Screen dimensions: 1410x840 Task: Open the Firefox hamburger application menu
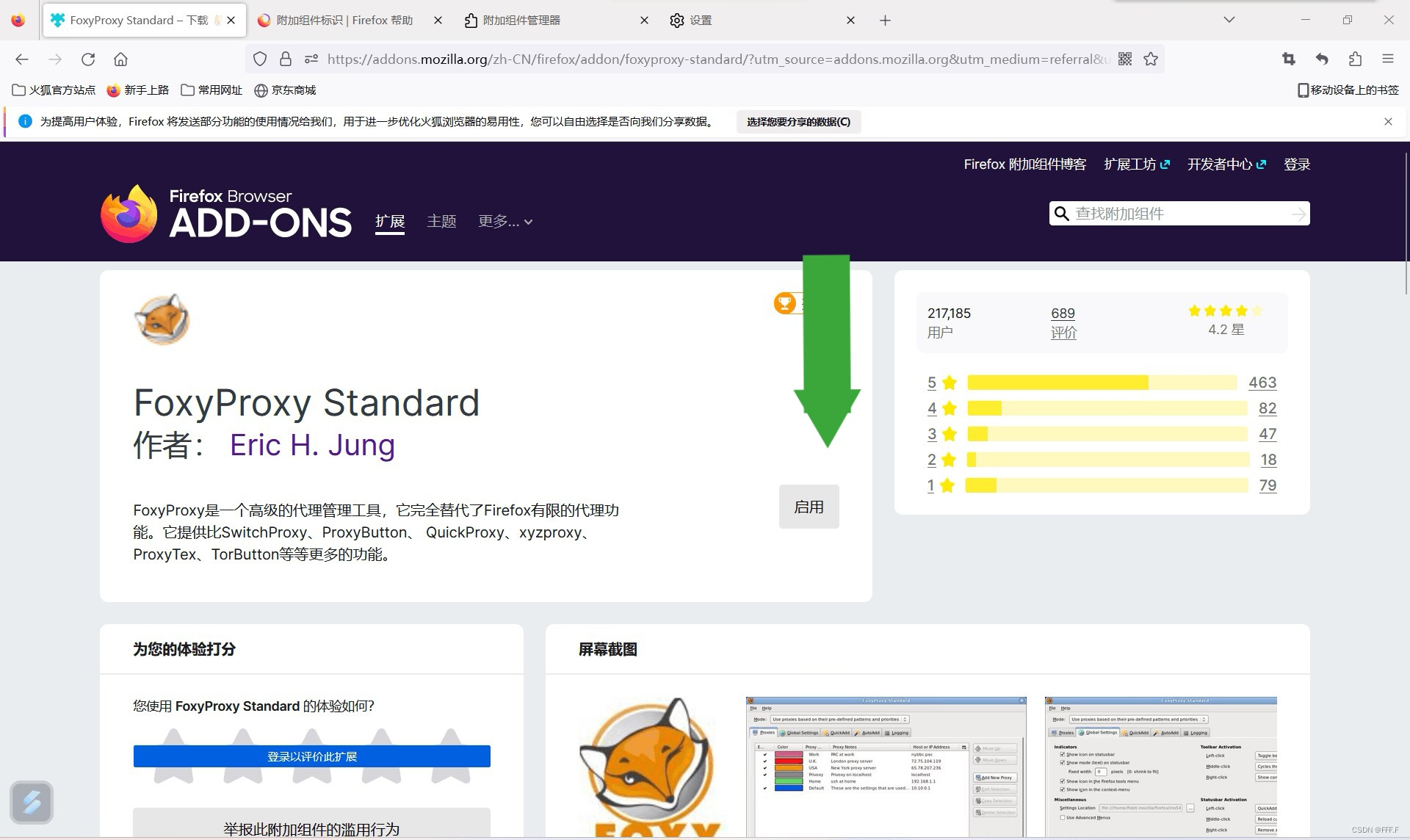tap(1388, 59)
